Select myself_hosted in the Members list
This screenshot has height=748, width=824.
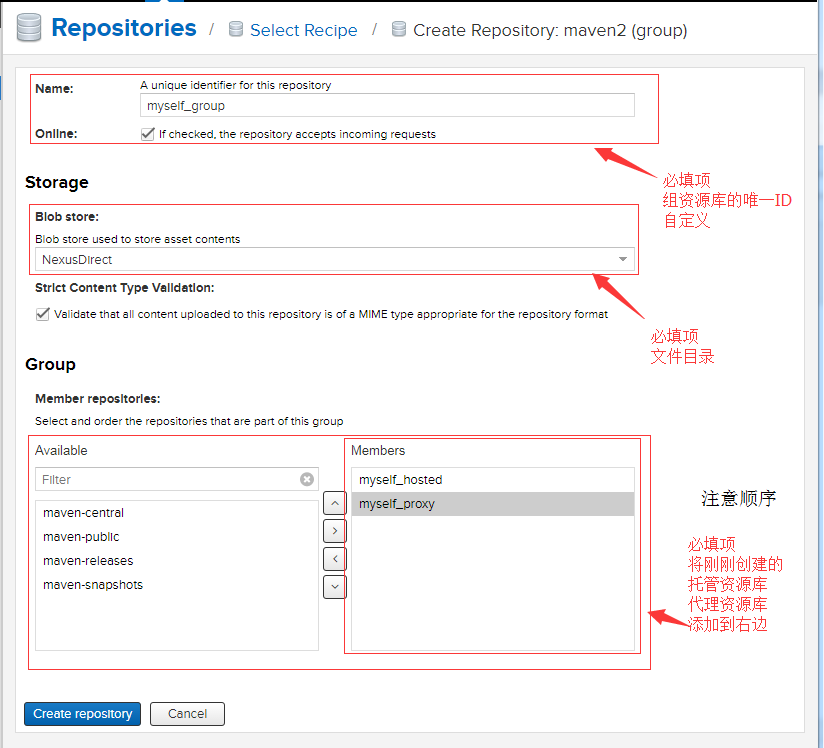pos(493,479)
